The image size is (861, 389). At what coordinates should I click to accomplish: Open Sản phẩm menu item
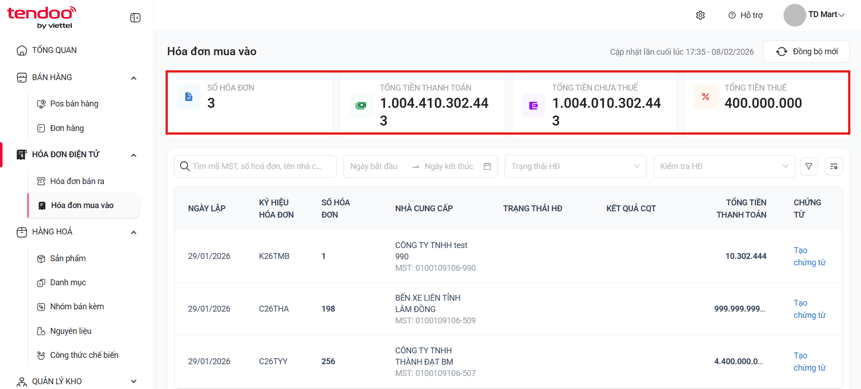68,258
